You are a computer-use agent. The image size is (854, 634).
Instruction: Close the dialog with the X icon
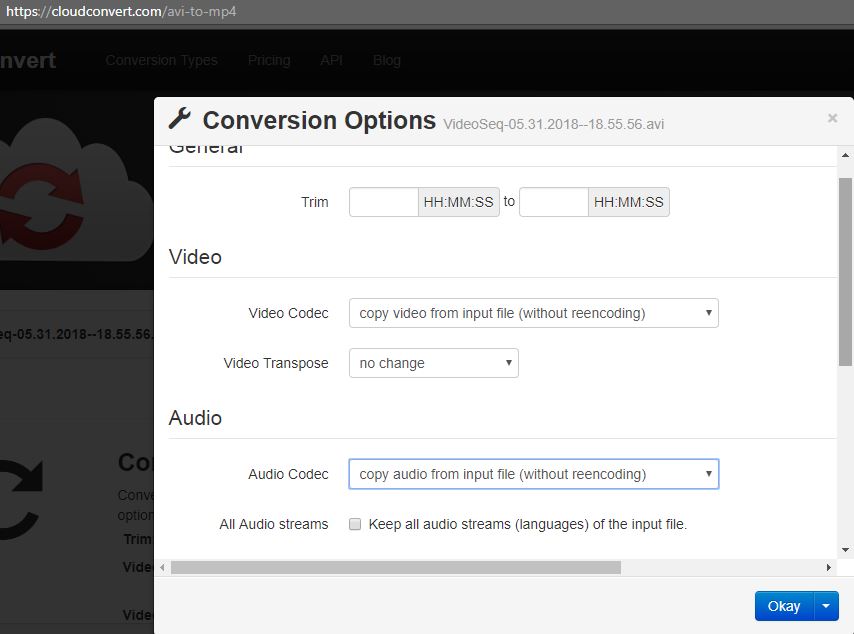point(832,118)
